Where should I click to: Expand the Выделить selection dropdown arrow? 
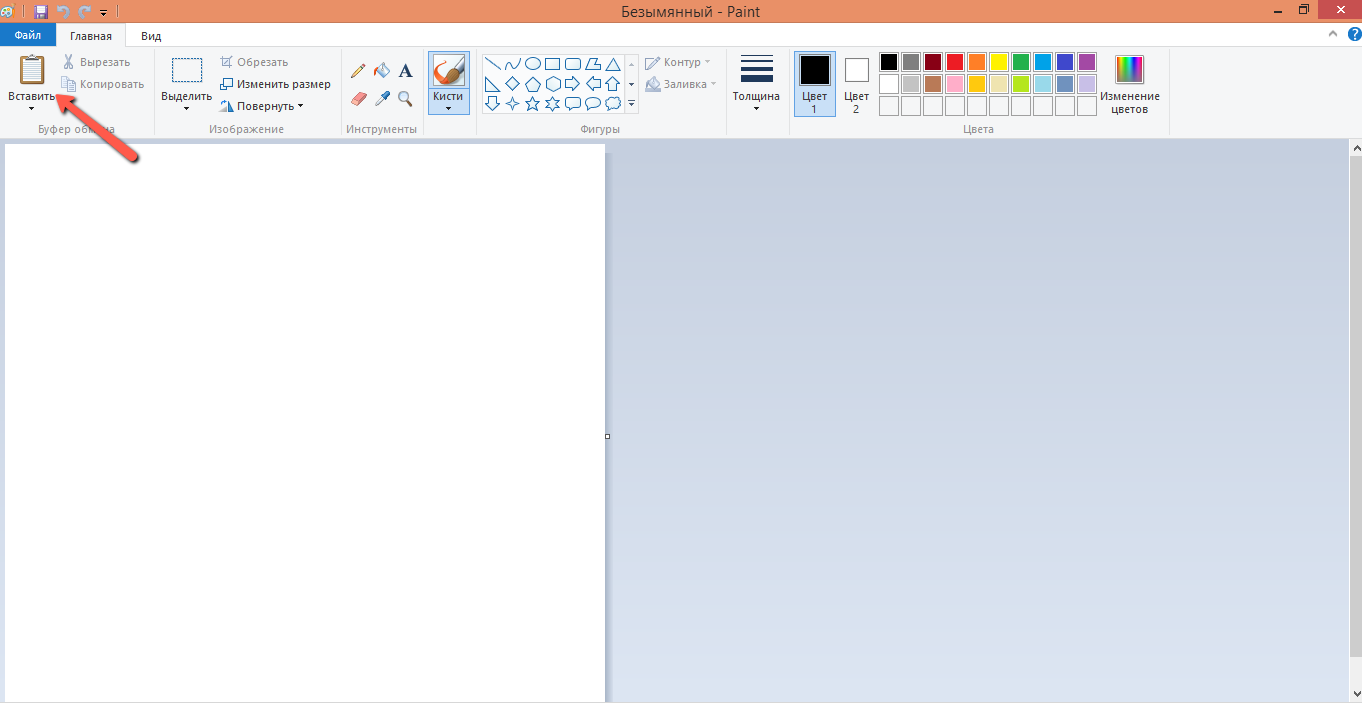(x=186, y=108)
